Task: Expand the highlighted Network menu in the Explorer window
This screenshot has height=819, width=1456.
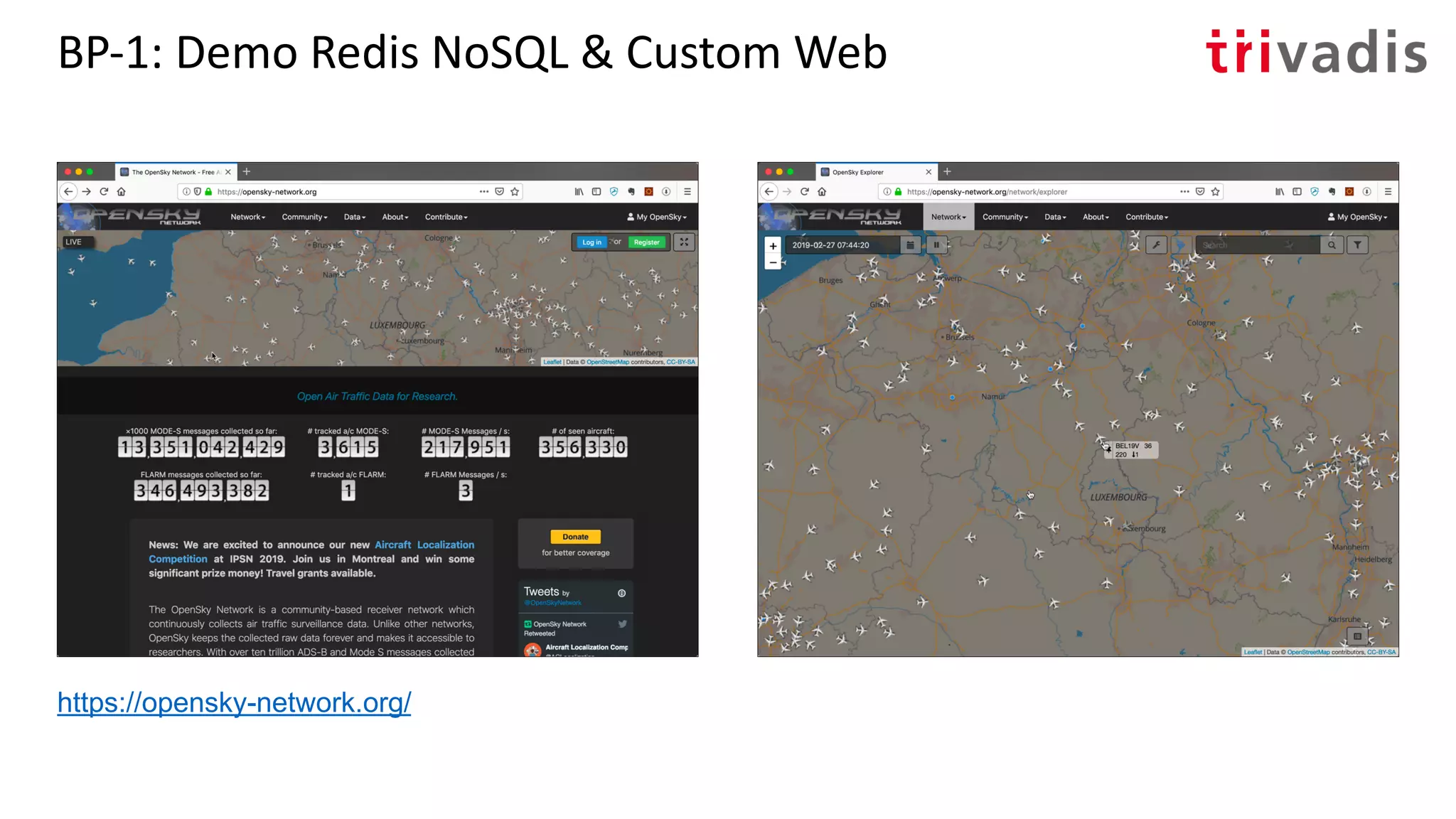Action: click(948, 217)
